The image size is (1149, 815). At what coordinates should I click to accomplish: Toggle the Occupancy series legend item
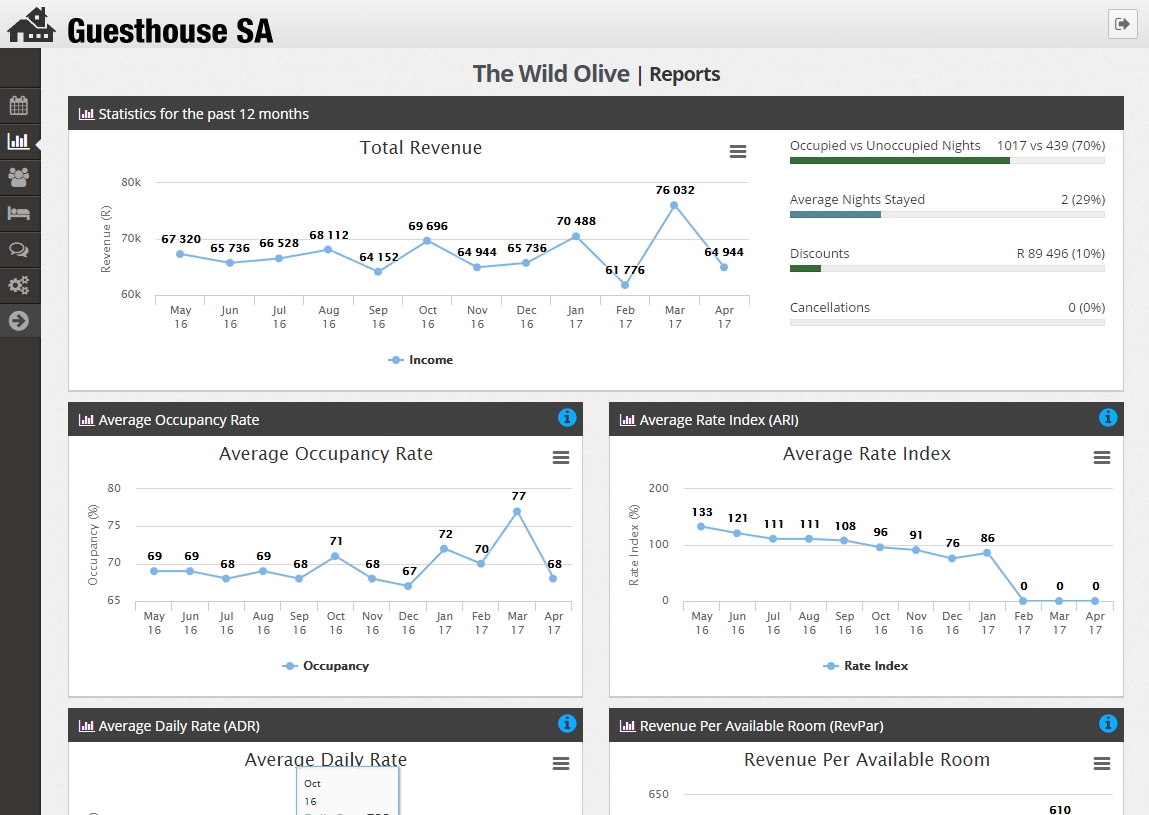(326, 666)
